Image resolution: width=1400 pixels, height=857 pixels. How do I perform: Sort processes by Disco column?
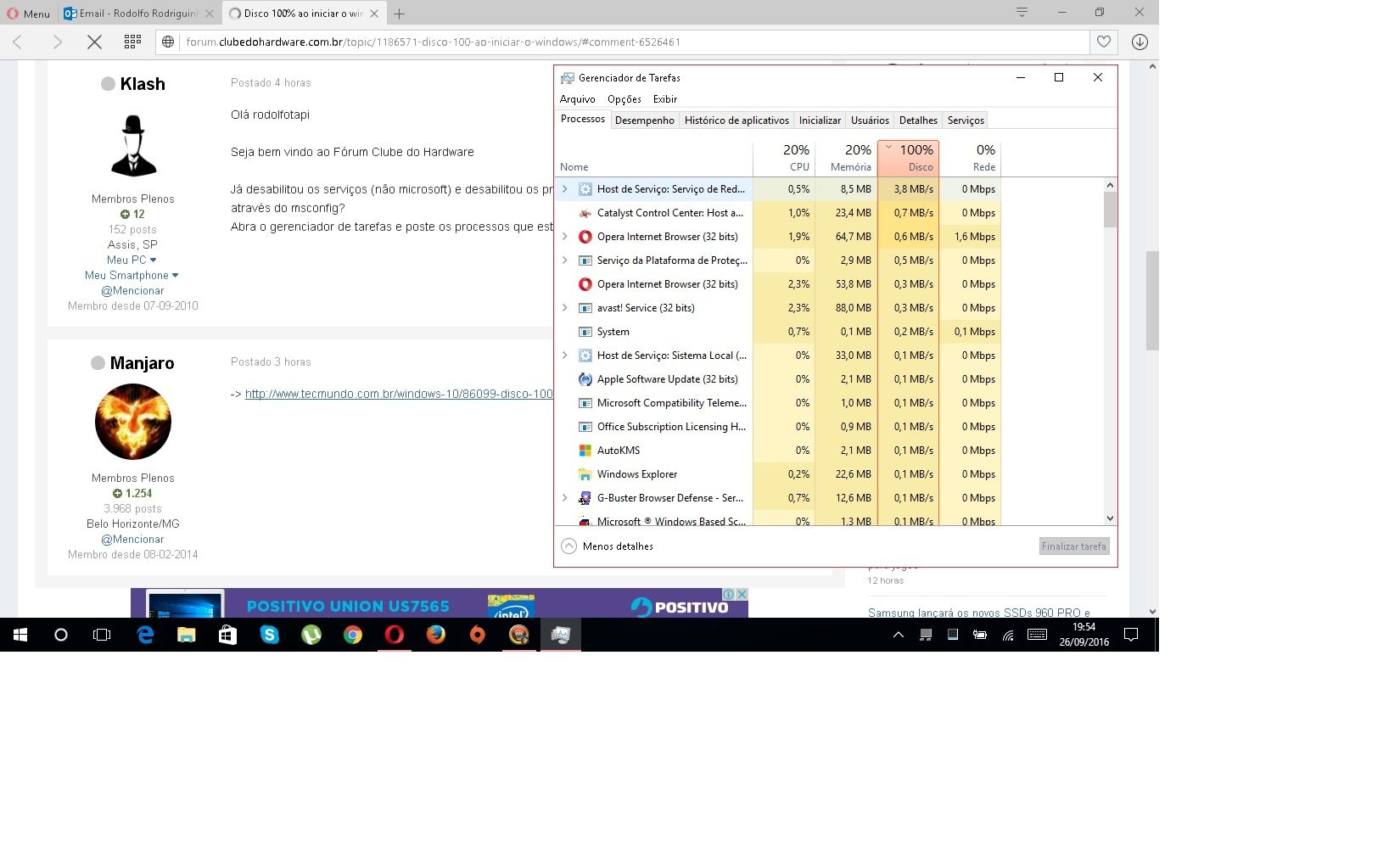coord(908,158)
